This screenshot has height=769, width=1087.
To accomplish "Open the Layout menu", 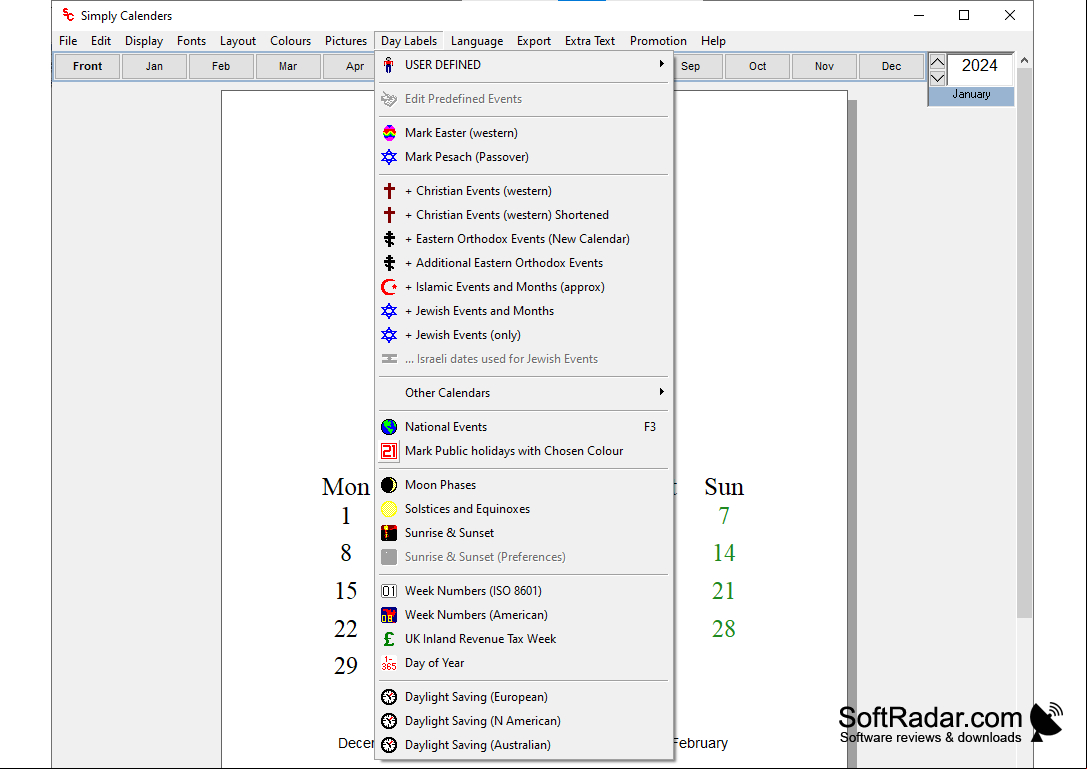I will pyautogui.click(x=238, y=41).
